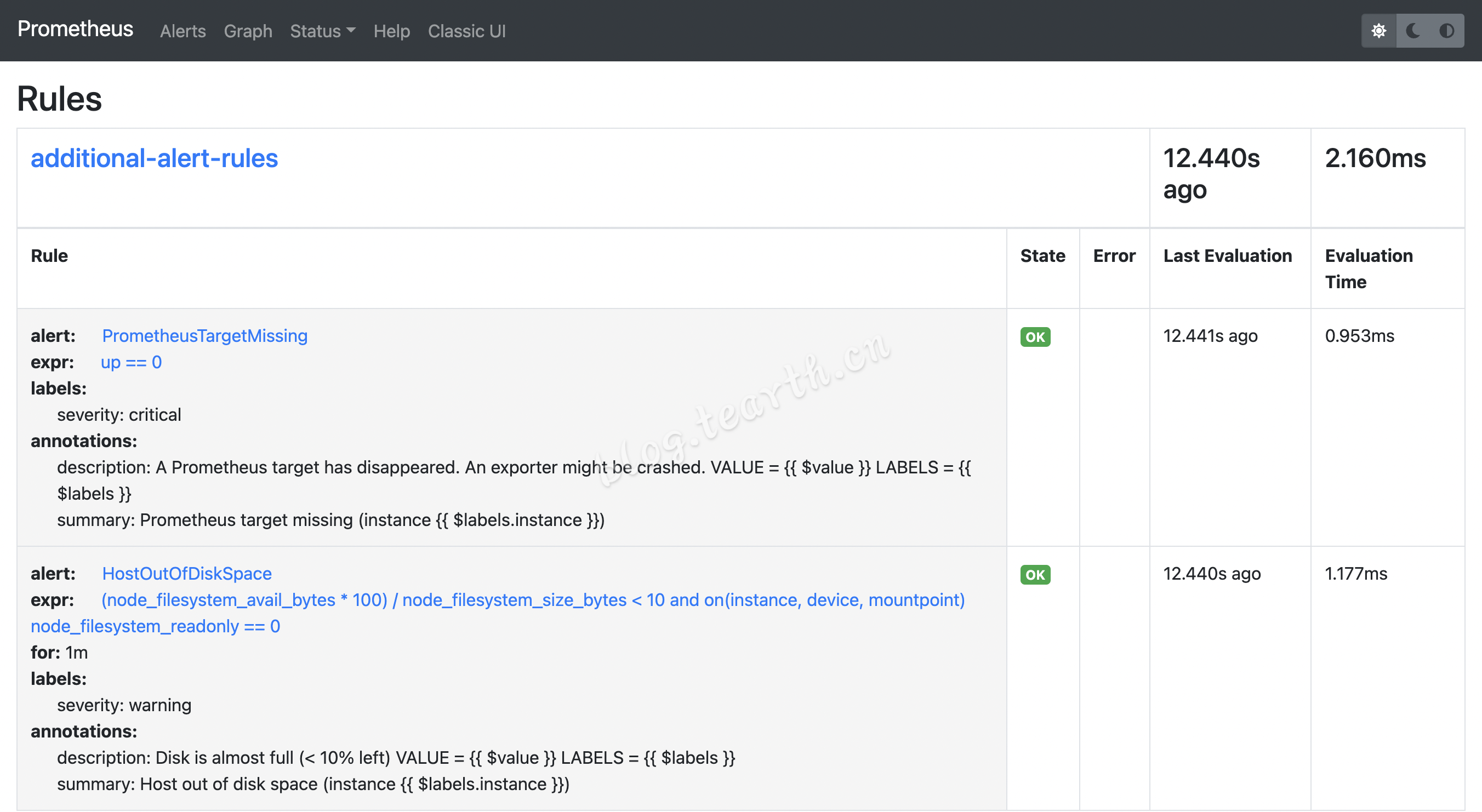Open the additional-alert-rules group link

pyautogui.click(x=154, y=158)
